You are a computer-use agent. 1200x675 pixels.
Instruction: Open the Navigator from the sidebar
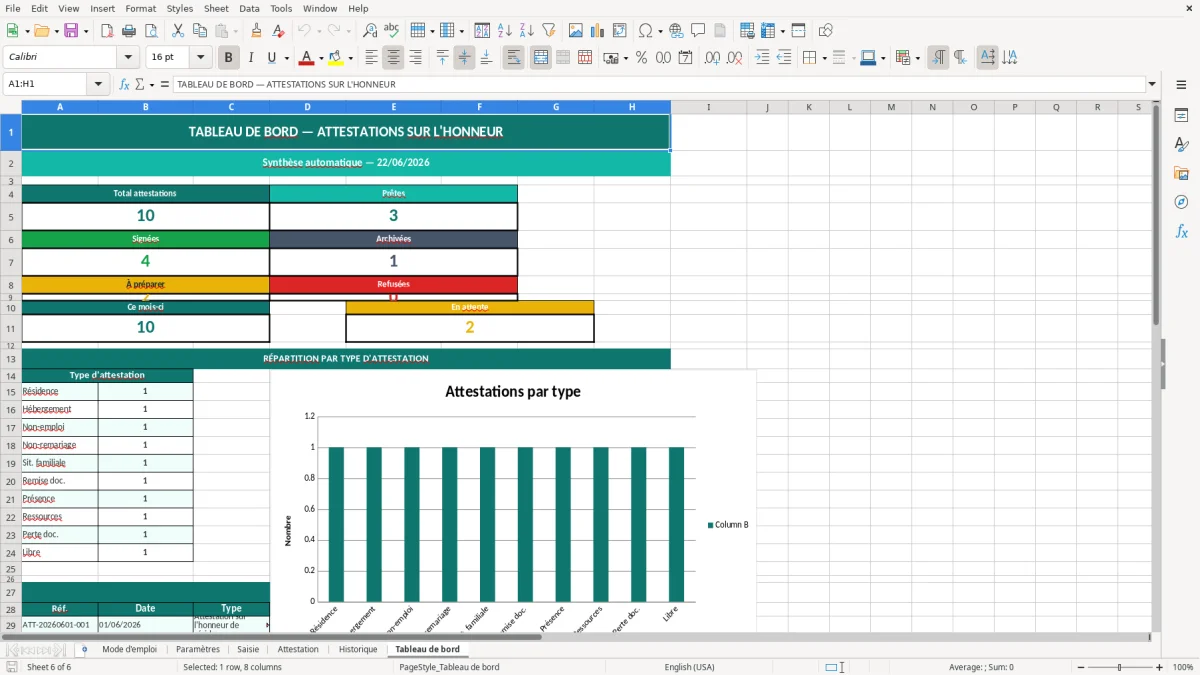click(x=1181, y=202)
